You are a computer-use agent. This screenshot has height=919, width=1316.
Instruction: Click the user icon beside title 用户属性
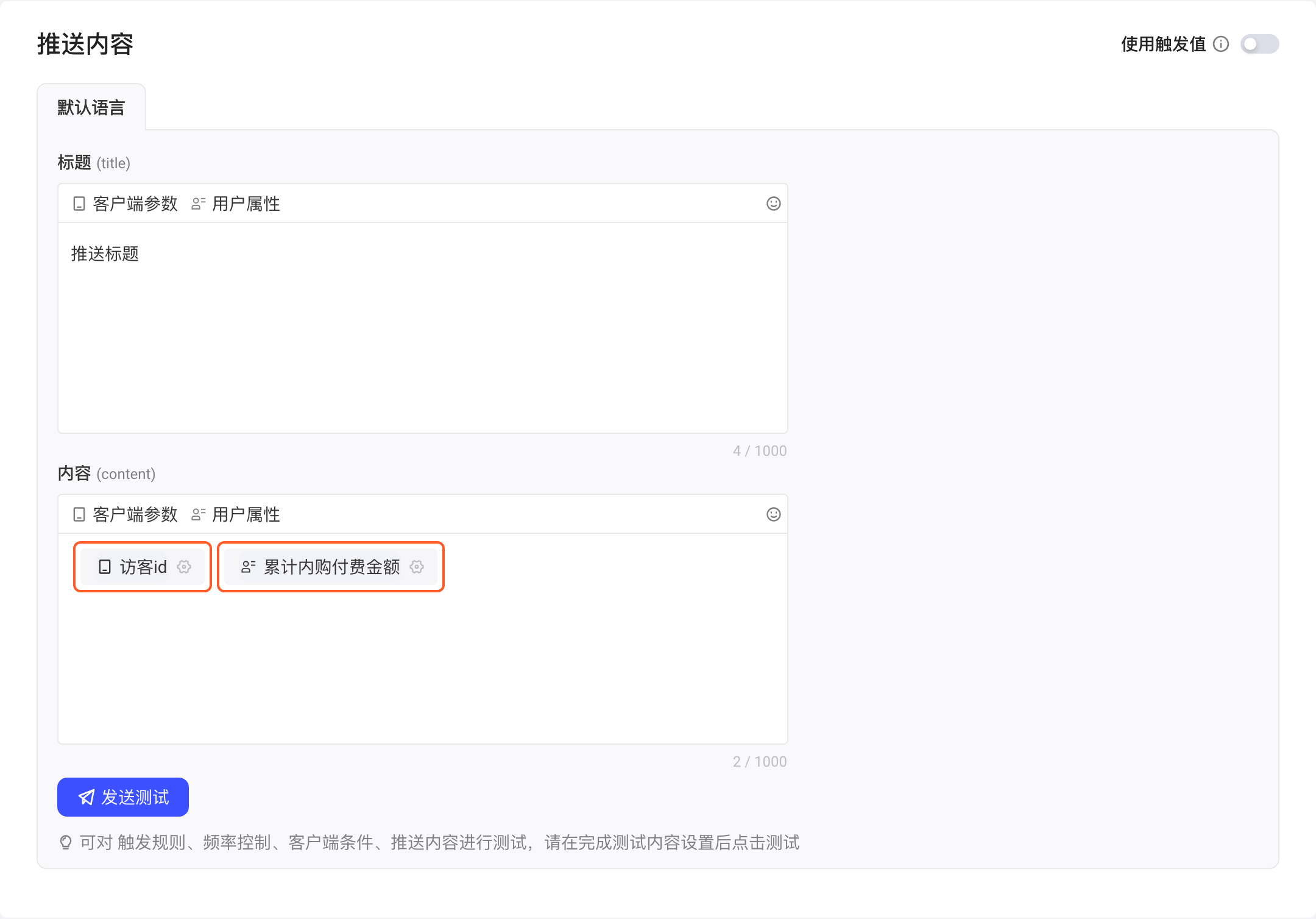tap(198, 204)
